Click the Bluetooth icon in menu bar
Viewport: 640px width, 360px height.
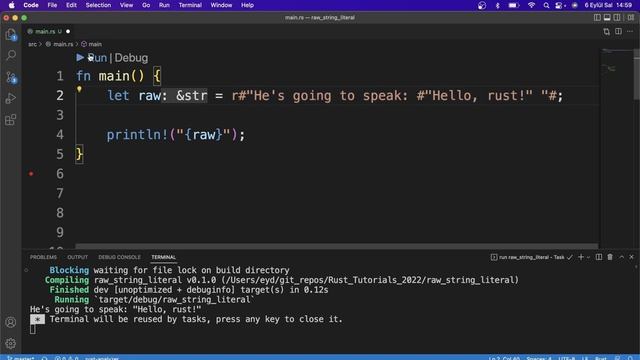[x=498, y=5]
